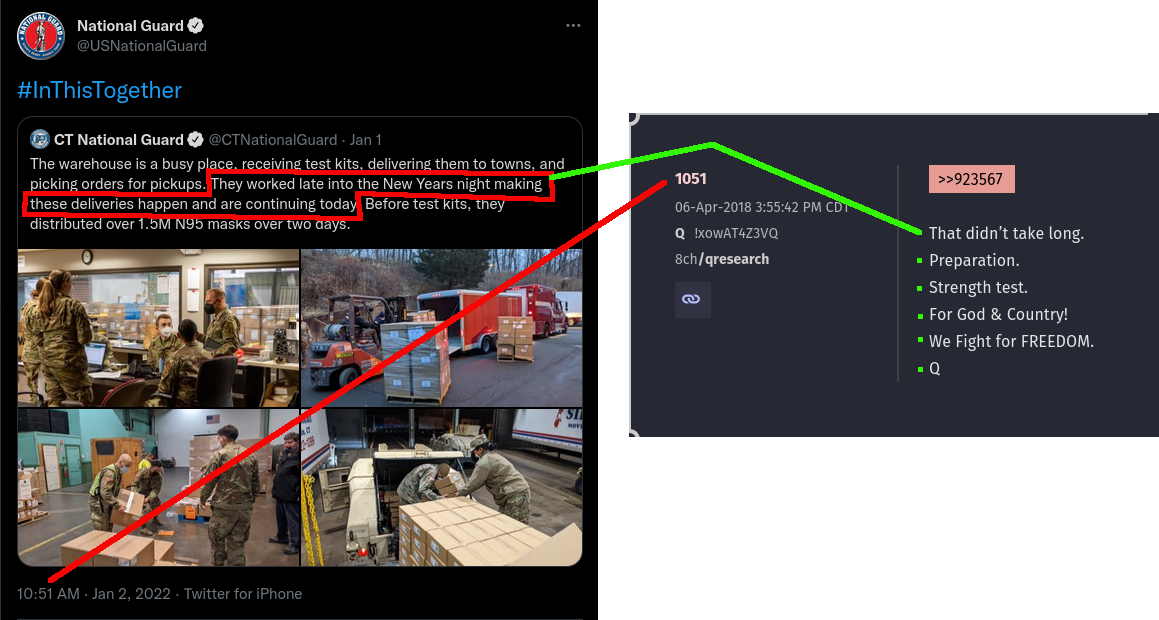
Task: Click the quoted tweet text about the warehouse
Action: (297, 194)
